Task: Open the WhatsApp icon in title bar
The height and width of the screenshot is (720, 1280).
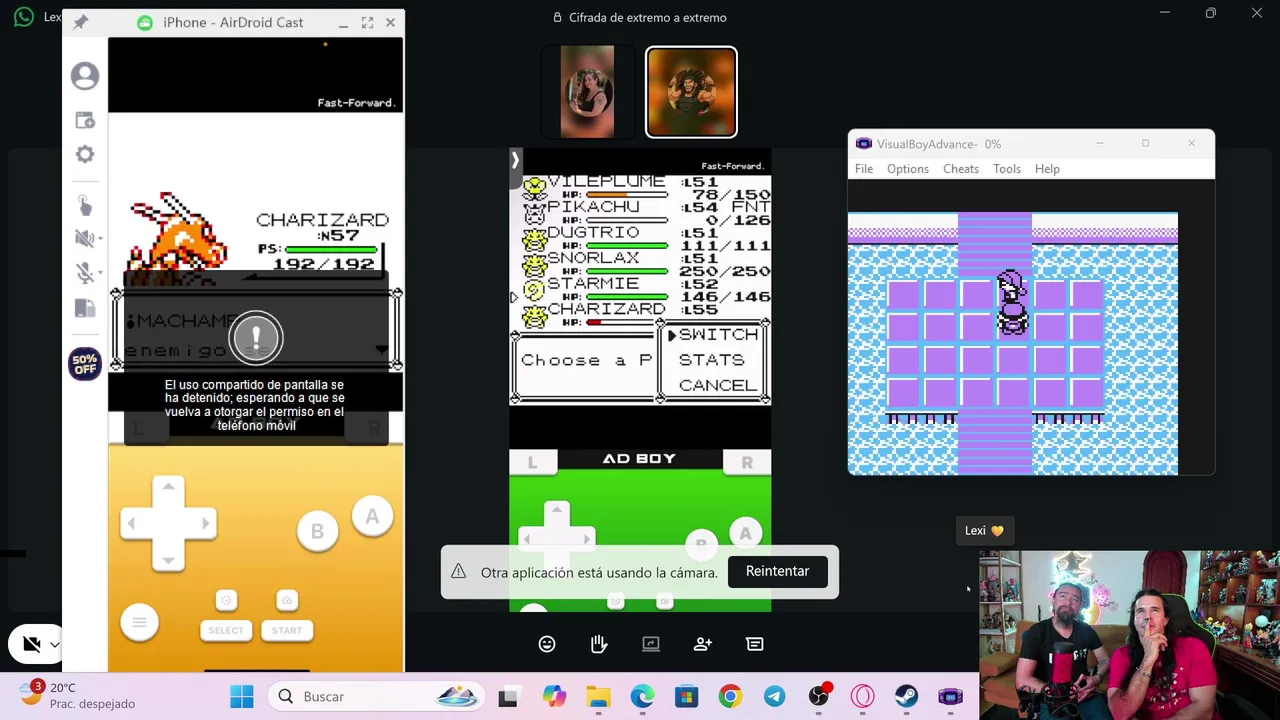Action: click(23, 17)
